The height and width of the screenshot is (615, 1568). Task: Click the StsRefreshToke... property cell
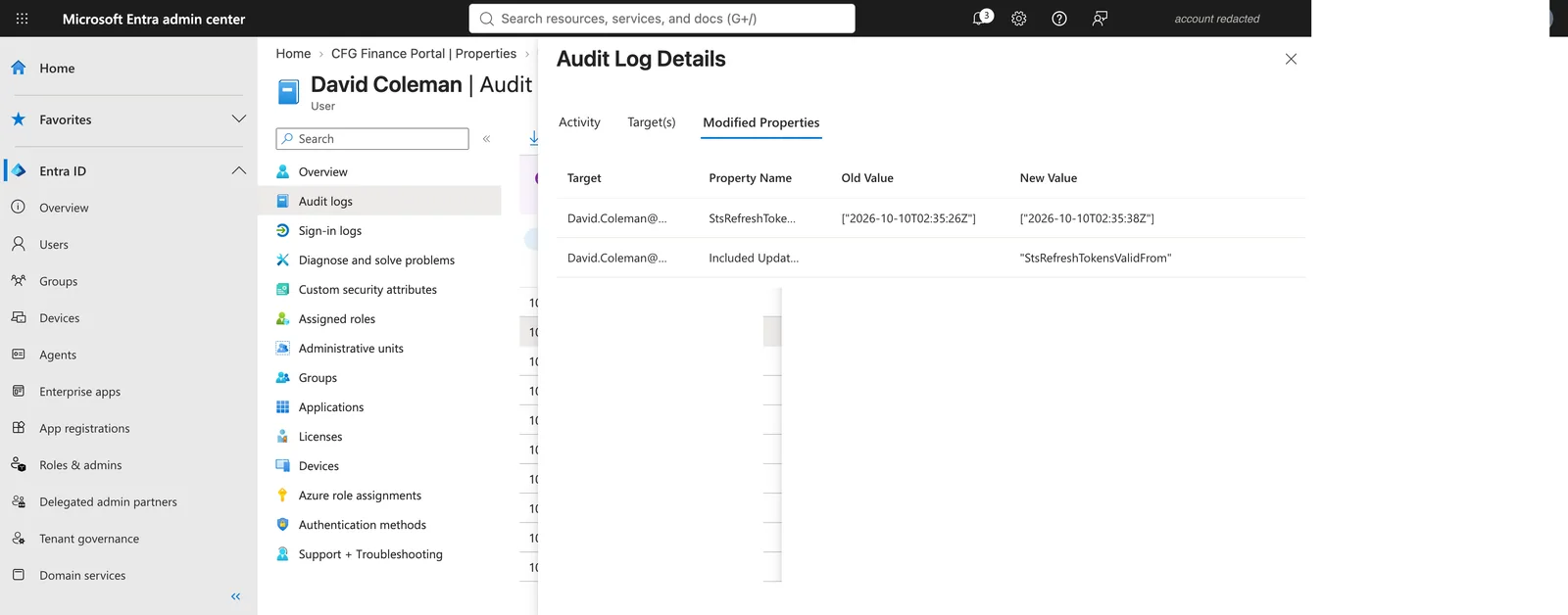point(752,218)
